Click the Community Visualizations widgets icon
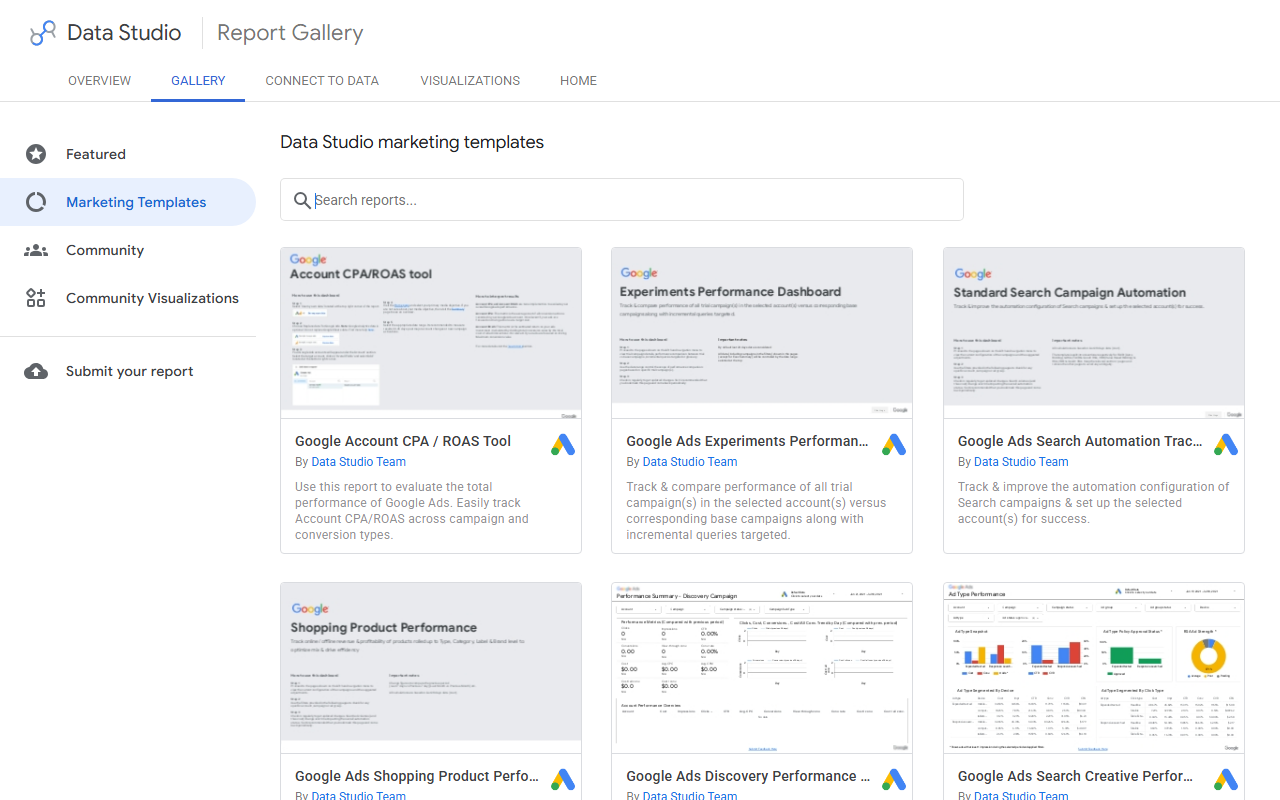1280x800 pixels. point(36,298)
